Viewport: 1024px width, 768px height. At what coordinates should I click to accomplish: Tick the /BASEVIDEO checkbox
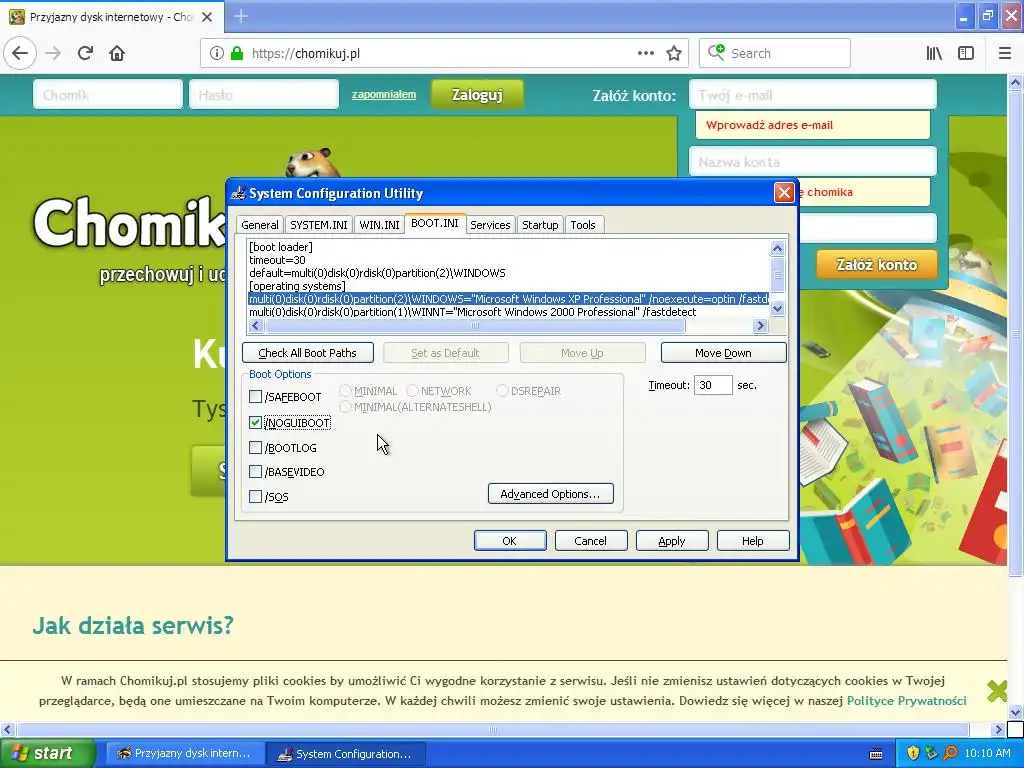coord(255,472)
